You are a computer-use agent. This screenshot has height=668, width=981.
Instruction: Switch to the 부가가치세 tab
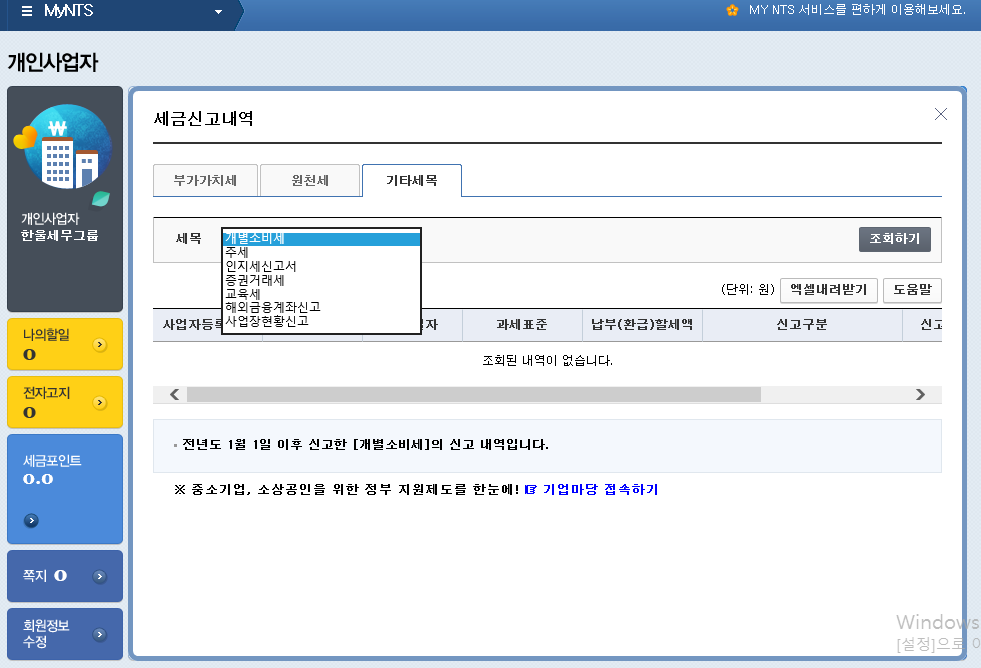click(x=205, y=181)
